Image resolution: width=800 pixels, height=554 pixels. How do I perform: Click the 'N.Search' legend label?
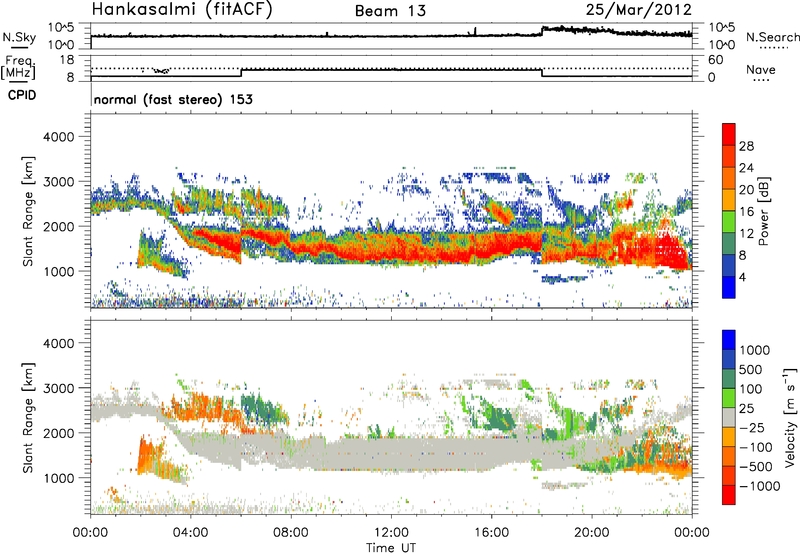pyautogui.click(x=772, y=37)
